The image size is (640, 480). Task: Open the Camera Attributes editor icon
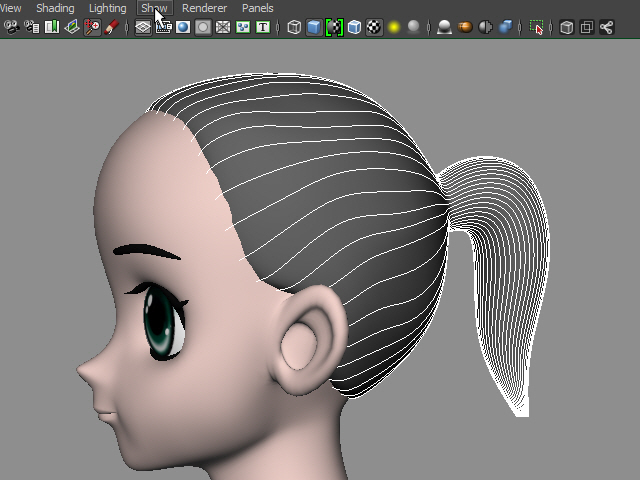pyautogui.click(x=32, y=27)
